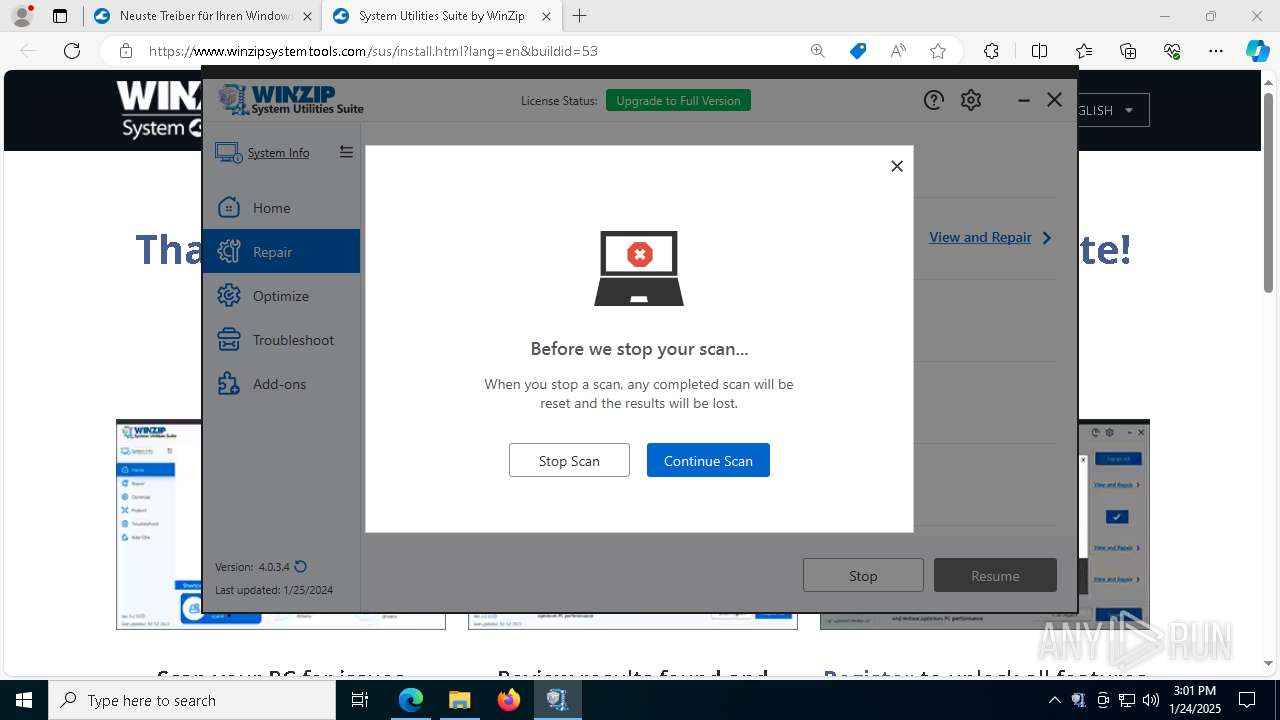The height and width of the screenshot is (720, 1280).
Task: Open the language dropdown on webpage
Action: click(1113, 110)
